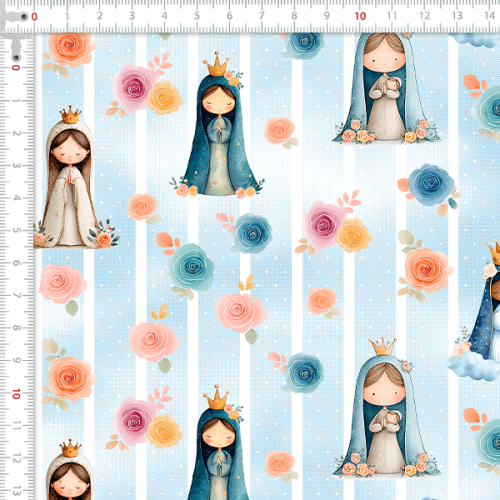Click the dark blue rose beside vertical ruler mark 4
500x500 pixels.
[x=431, y=185]
